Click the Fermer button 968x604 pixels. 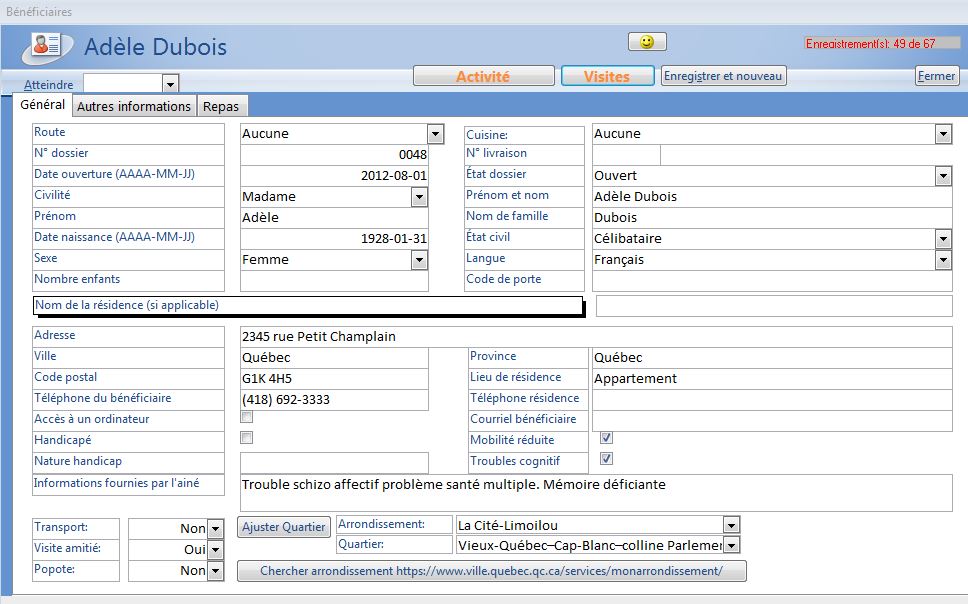(x=937, y=76)
